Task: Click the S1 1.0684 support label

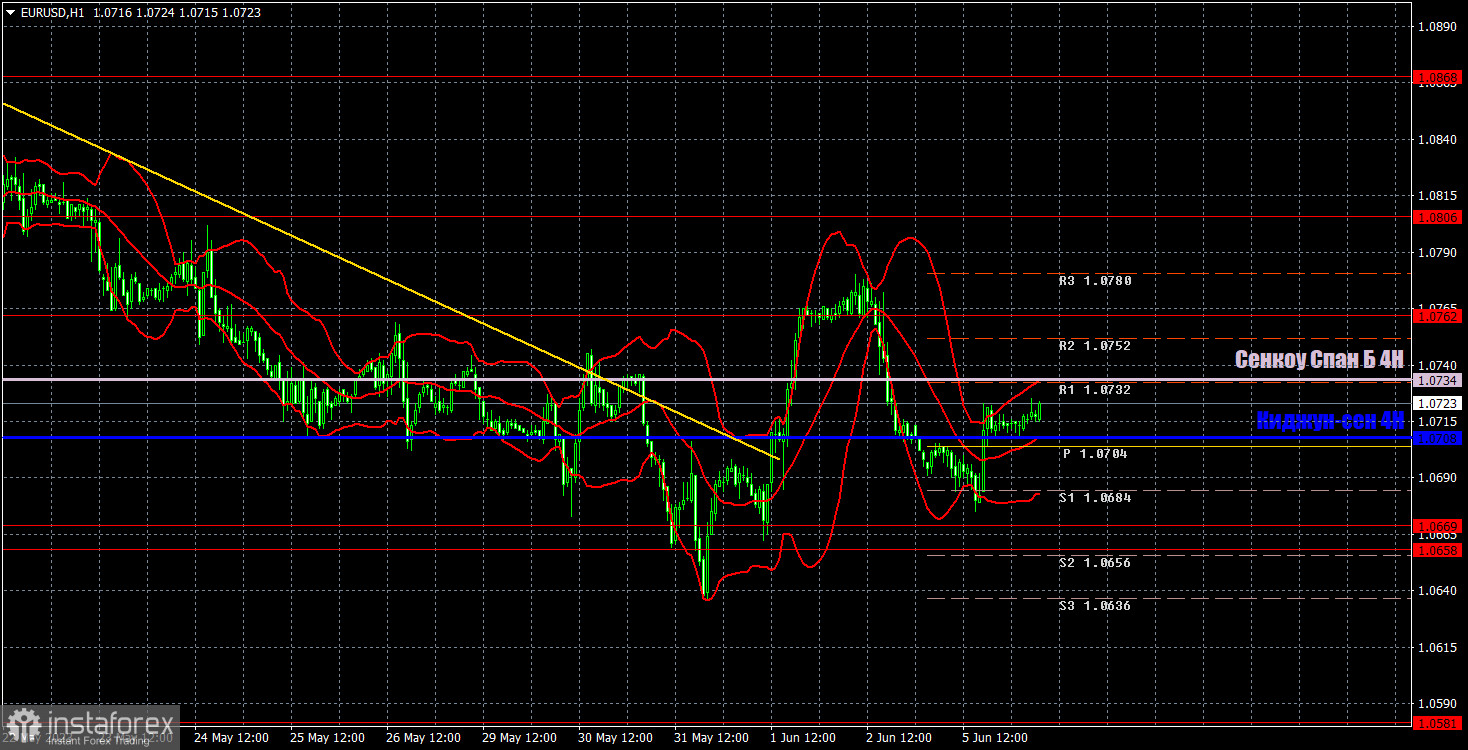Action: [1095, 498]
